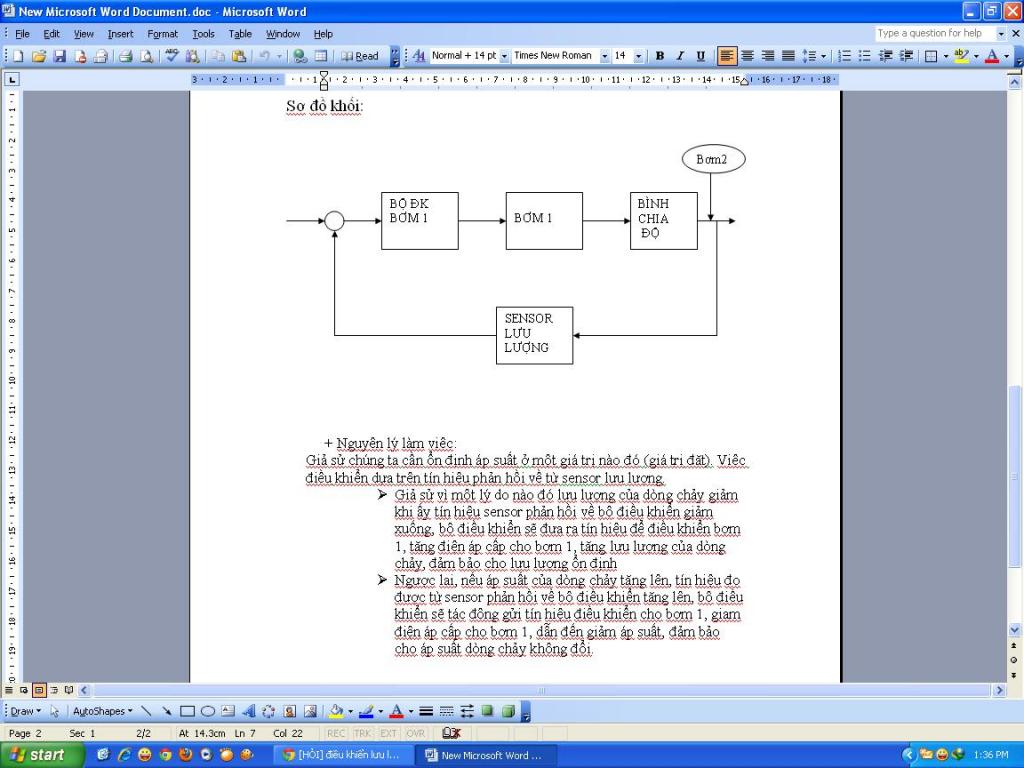Click the Open folder icon

[39, 56]
